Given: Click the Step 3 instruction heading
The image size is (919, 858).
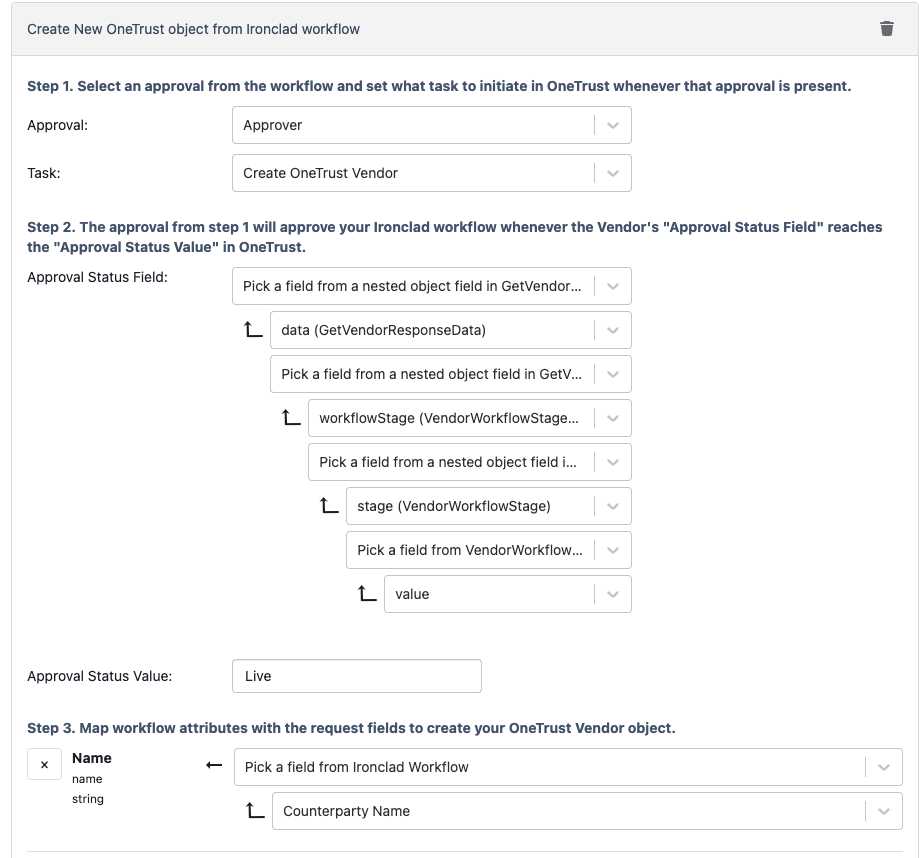Looking at the screenshot, I should point(351,728).
